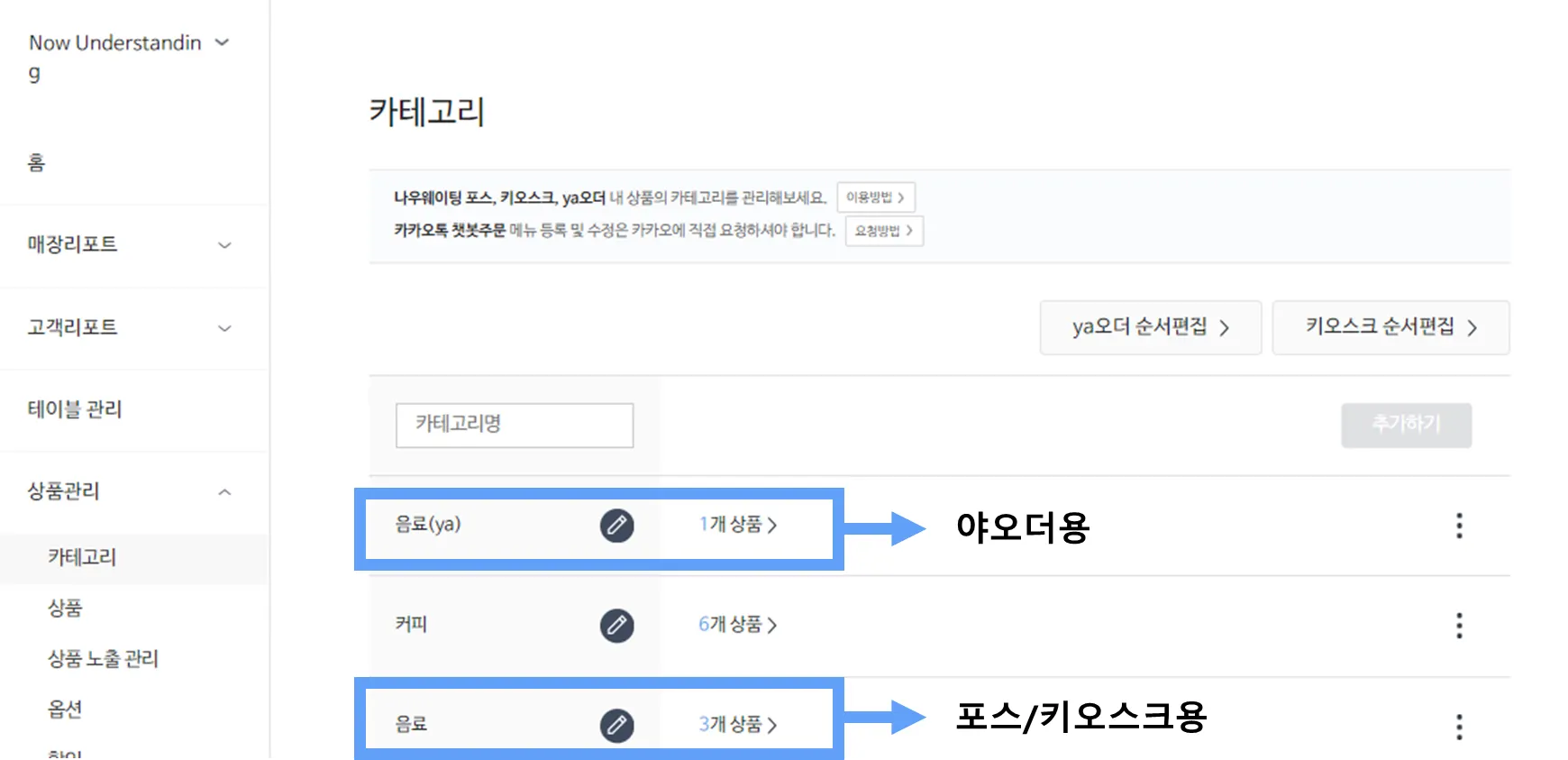Open more options for 음료(ya) row
Image resolution: width=1568 pixels, height=760 pixels.
(x=1459, y=526)
